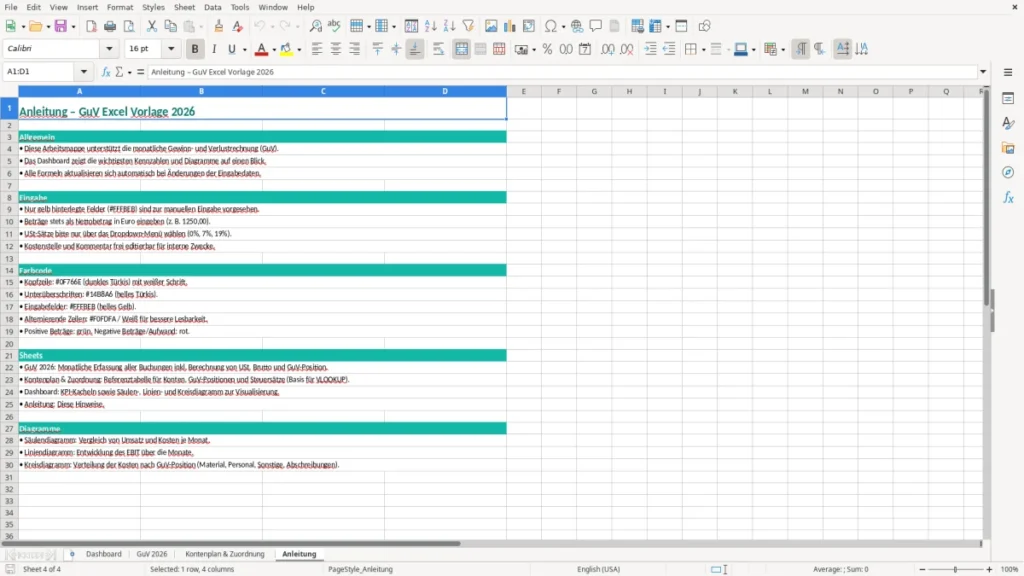
Task: Toggle Align Right
Action: (355, 49)
